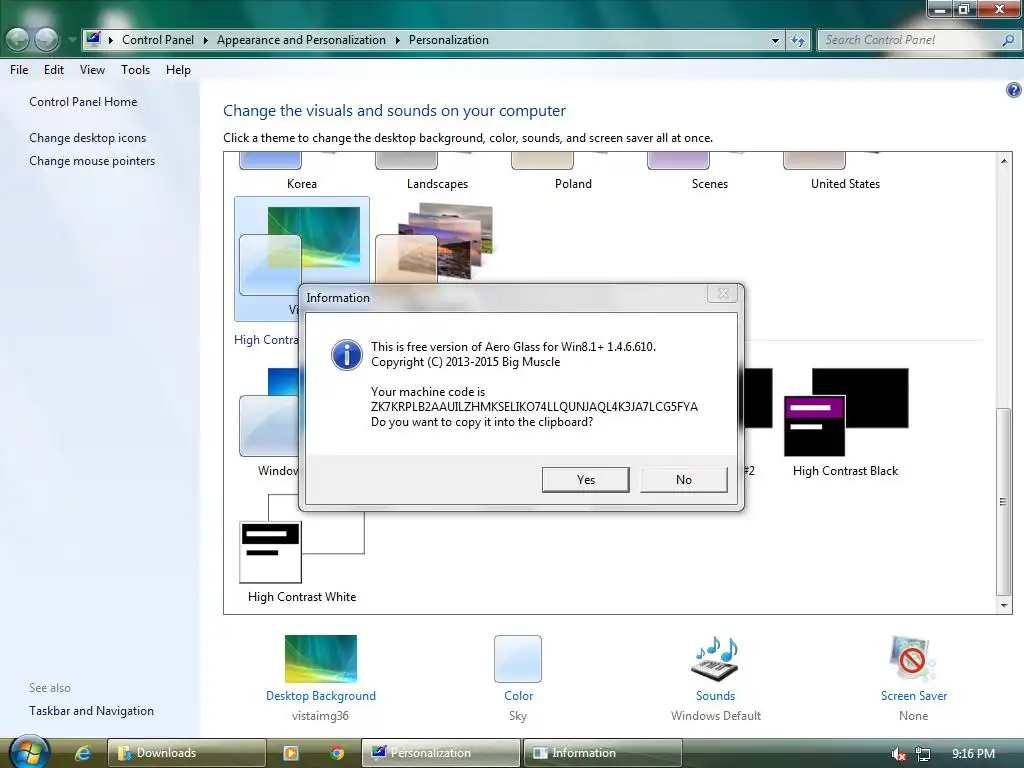
Task: Open the File menu
Action: pos(19,70)
